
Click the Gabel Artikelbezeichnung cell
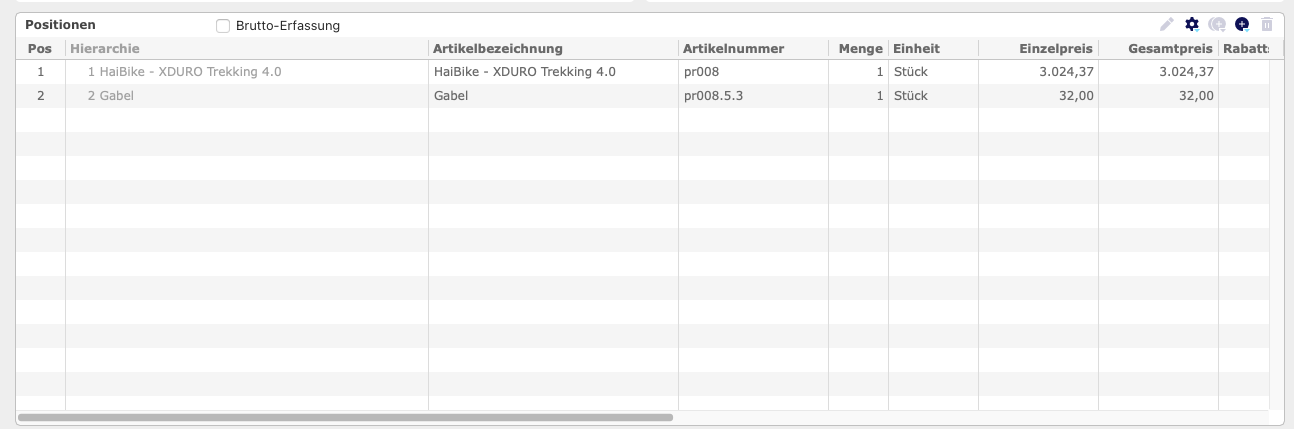click(x=553, y=96)
